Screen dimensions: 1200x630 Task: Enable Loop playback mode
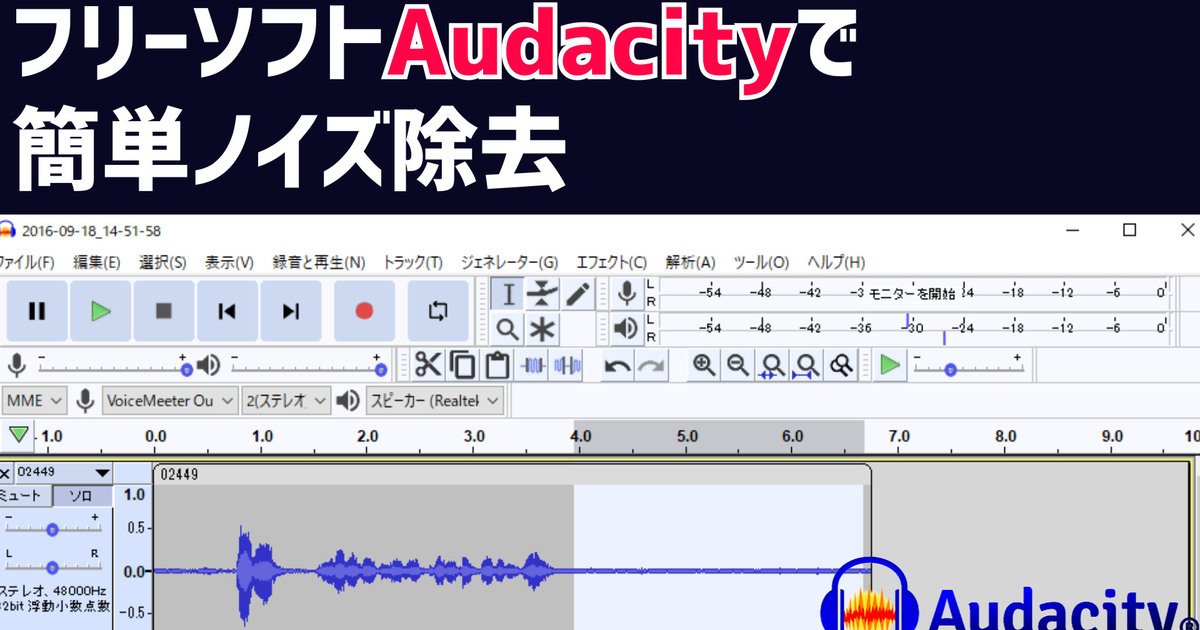438,310
